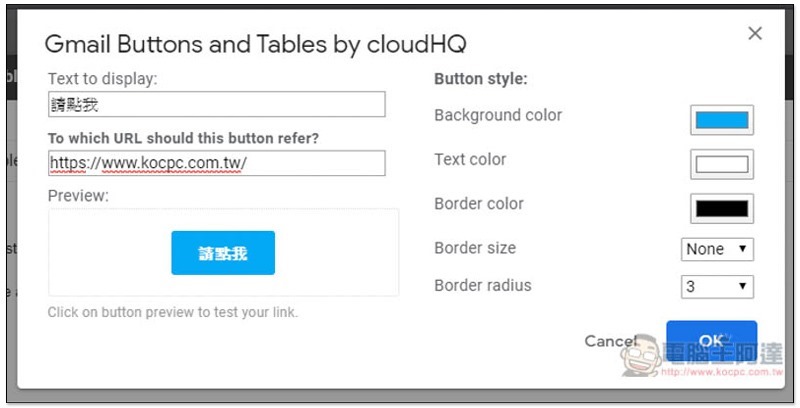Click the "Background color" label
This screenshot has height=408, width=800.
(x=498, y=115)
